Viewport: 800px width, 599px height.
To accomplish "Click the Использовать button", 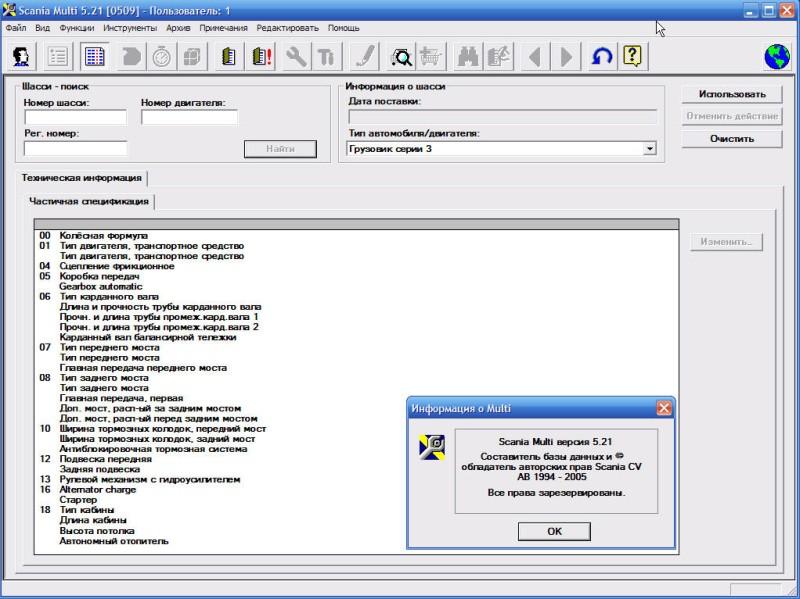I will [x=732, y=94].
